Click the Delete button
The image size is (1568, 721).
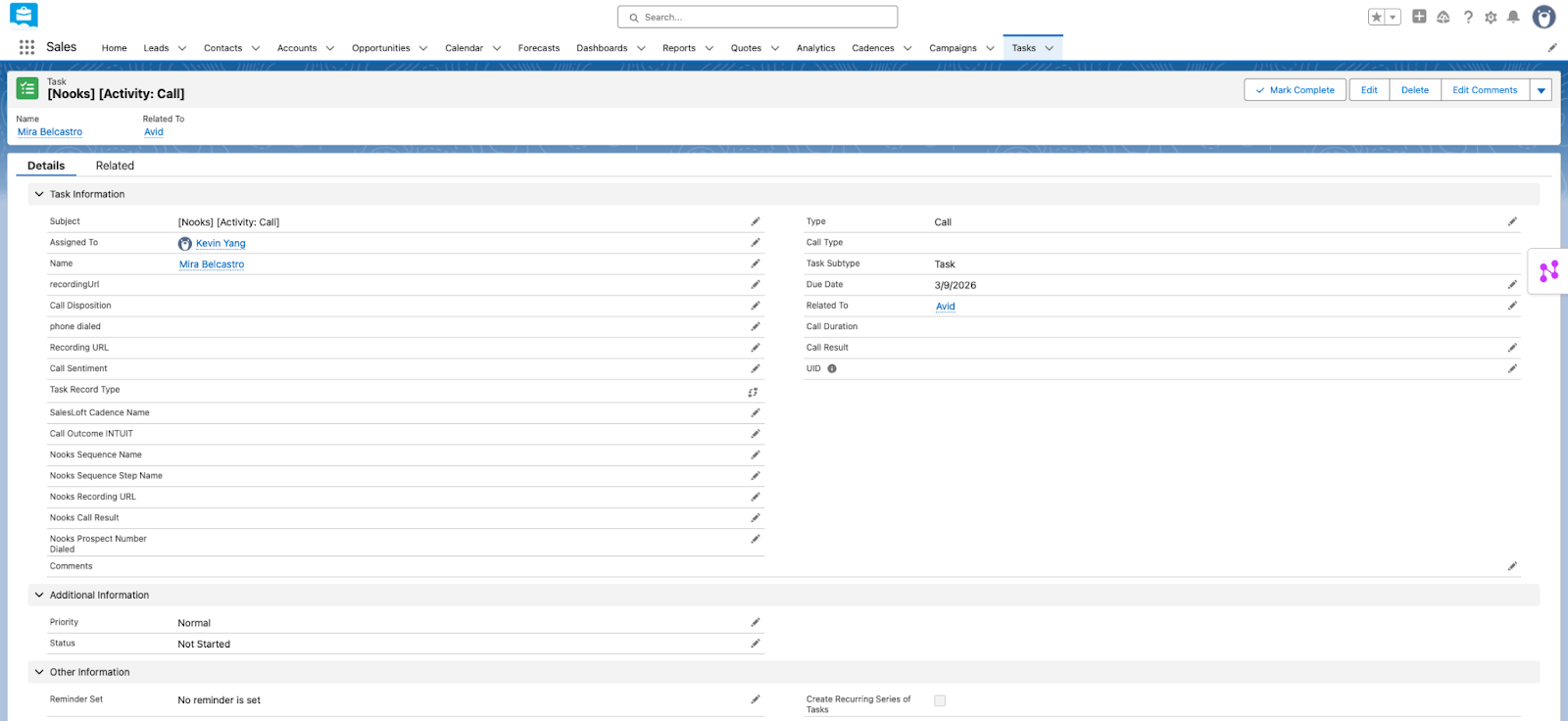[x=1415, y=90]
